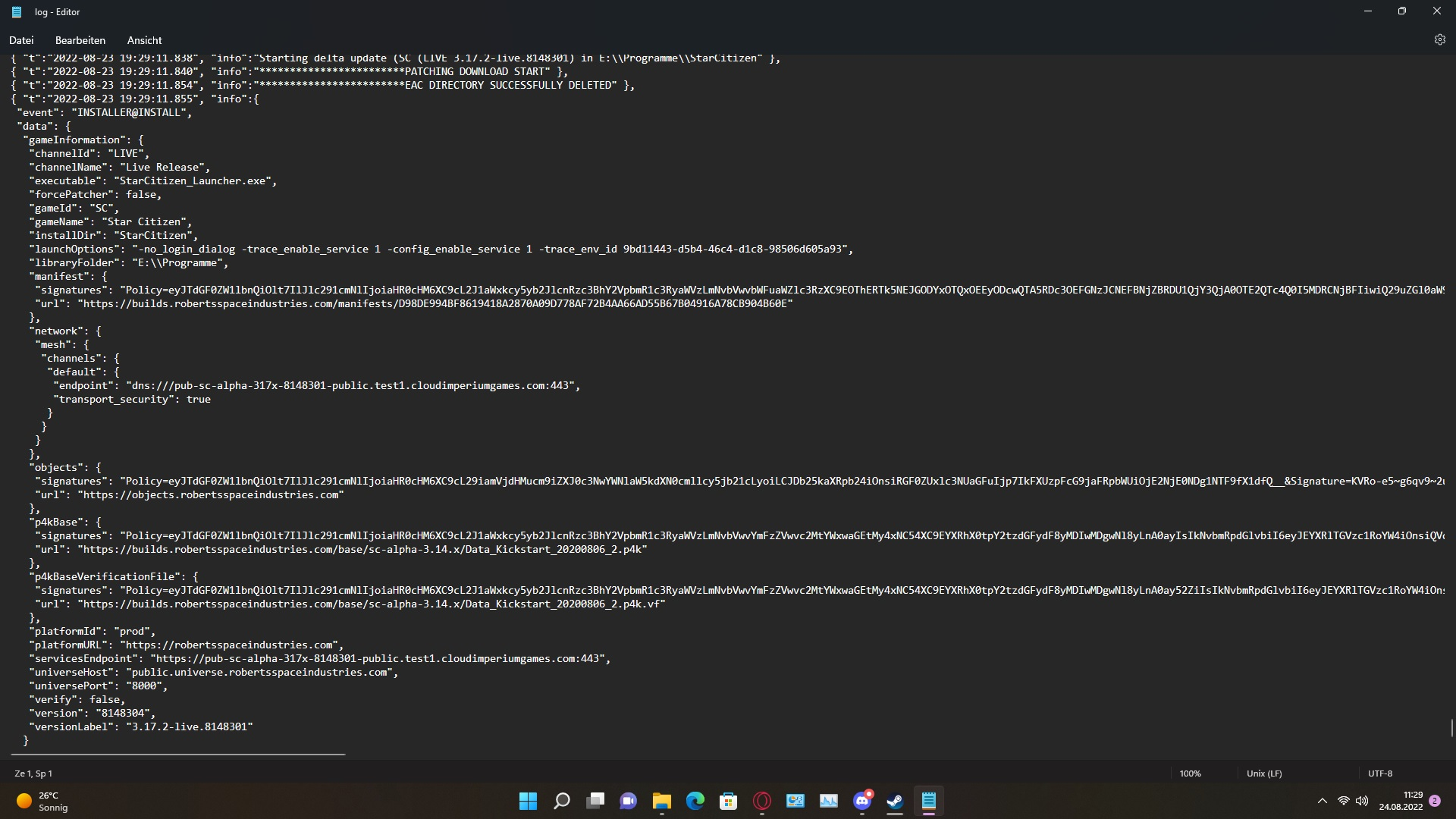Open the Ansicht menu
Screen dimensions: 1456x819
pos(144,40)
